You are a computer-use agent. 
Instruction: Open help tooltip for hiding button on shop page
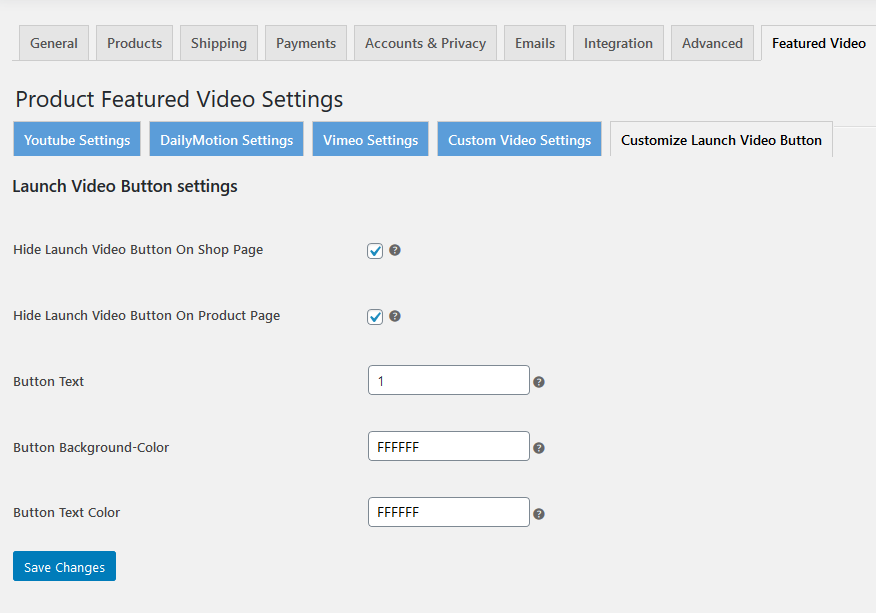pos(395,251)
